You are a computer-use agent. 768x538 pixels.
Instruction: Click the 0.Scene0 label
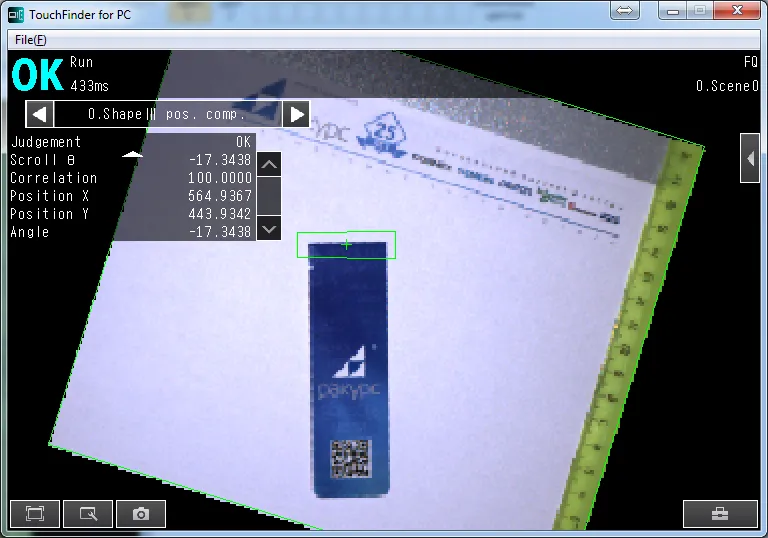click(x=727, y=86)
